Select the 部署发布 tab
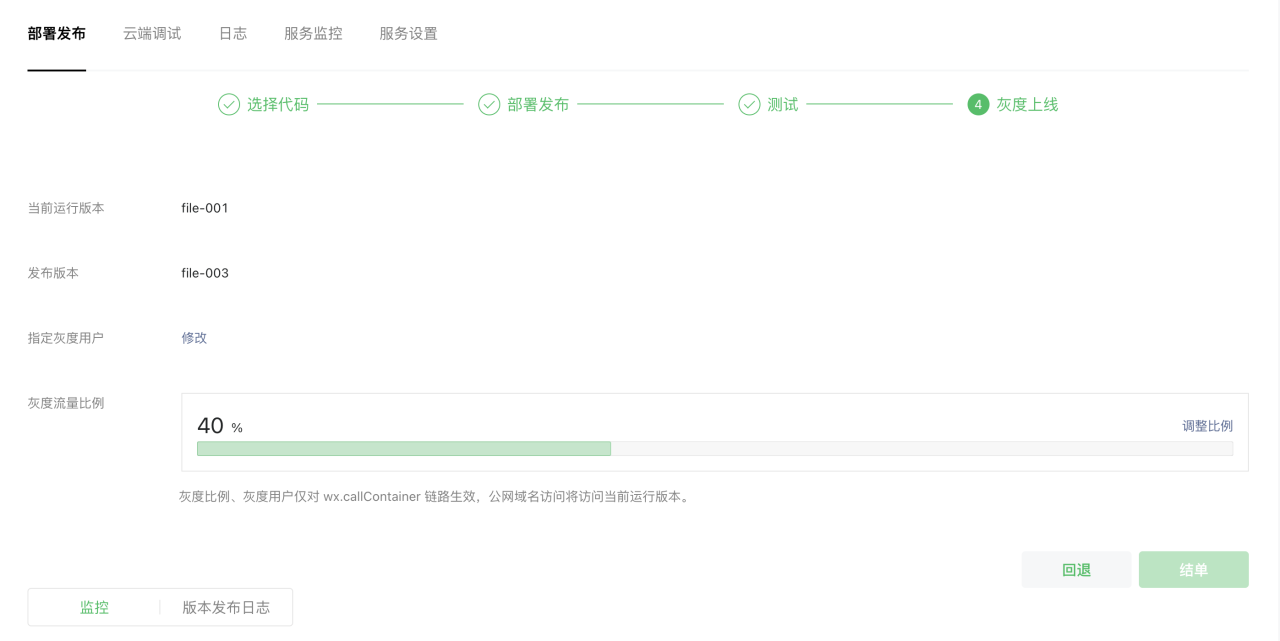 pyautogui.click(x=56, y=33)
